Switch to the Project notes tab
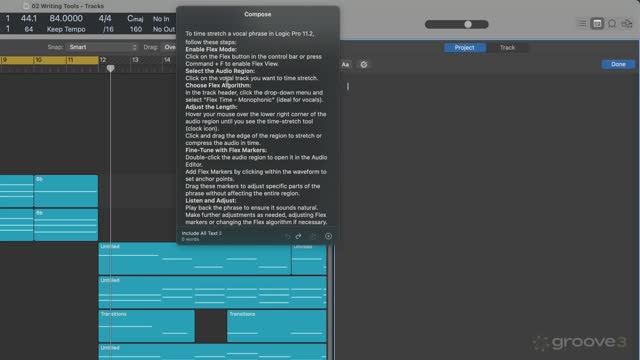Viewport: 640px width, 360px height. (x=464, y=48)
